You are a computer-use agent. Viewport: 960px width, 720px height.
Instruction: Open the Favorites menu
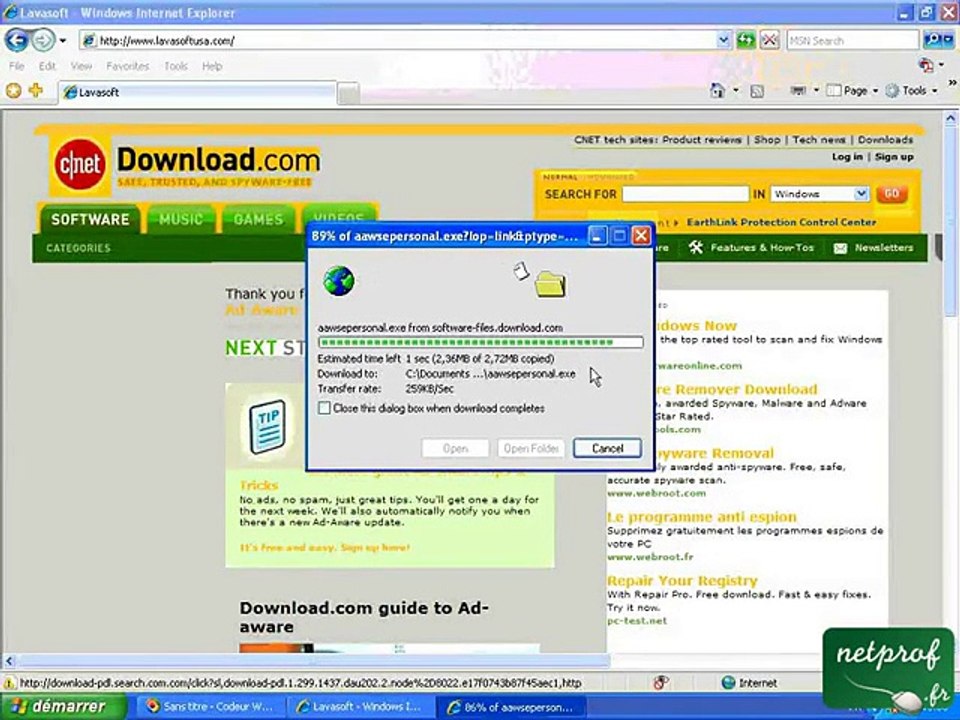coord(127,66)
